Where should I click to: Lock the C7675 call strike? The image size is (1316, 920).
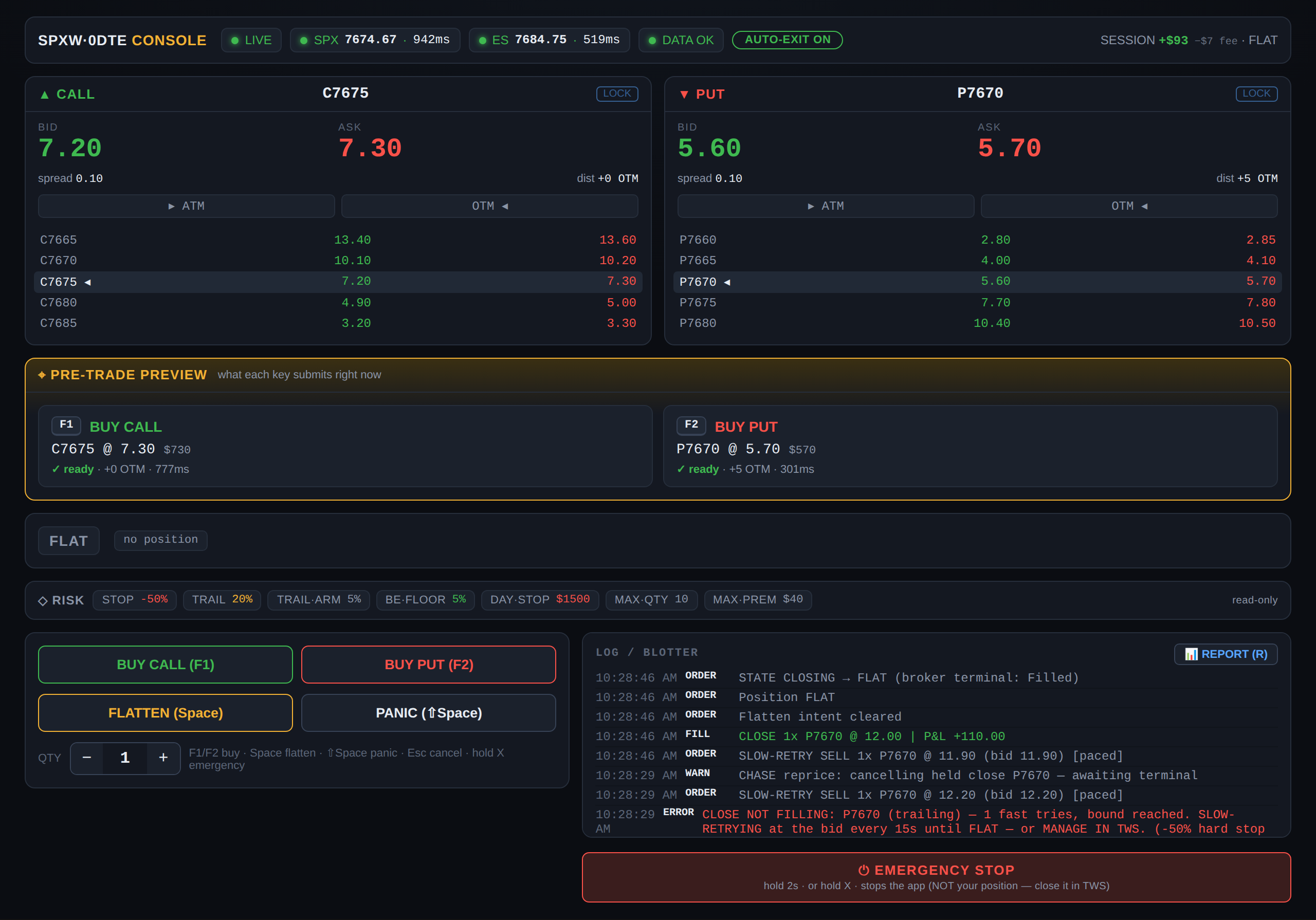pos(617,94)
